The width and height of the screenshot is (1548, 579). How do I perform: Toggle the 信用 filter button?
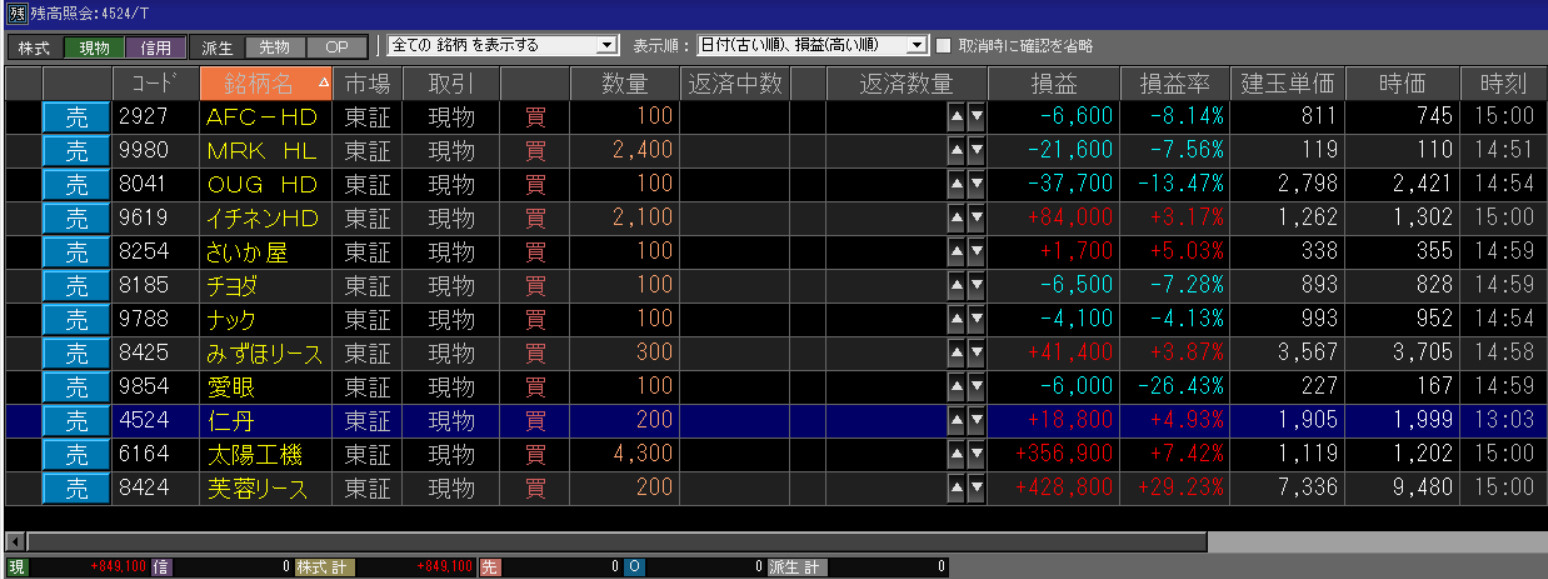[156, 47]
